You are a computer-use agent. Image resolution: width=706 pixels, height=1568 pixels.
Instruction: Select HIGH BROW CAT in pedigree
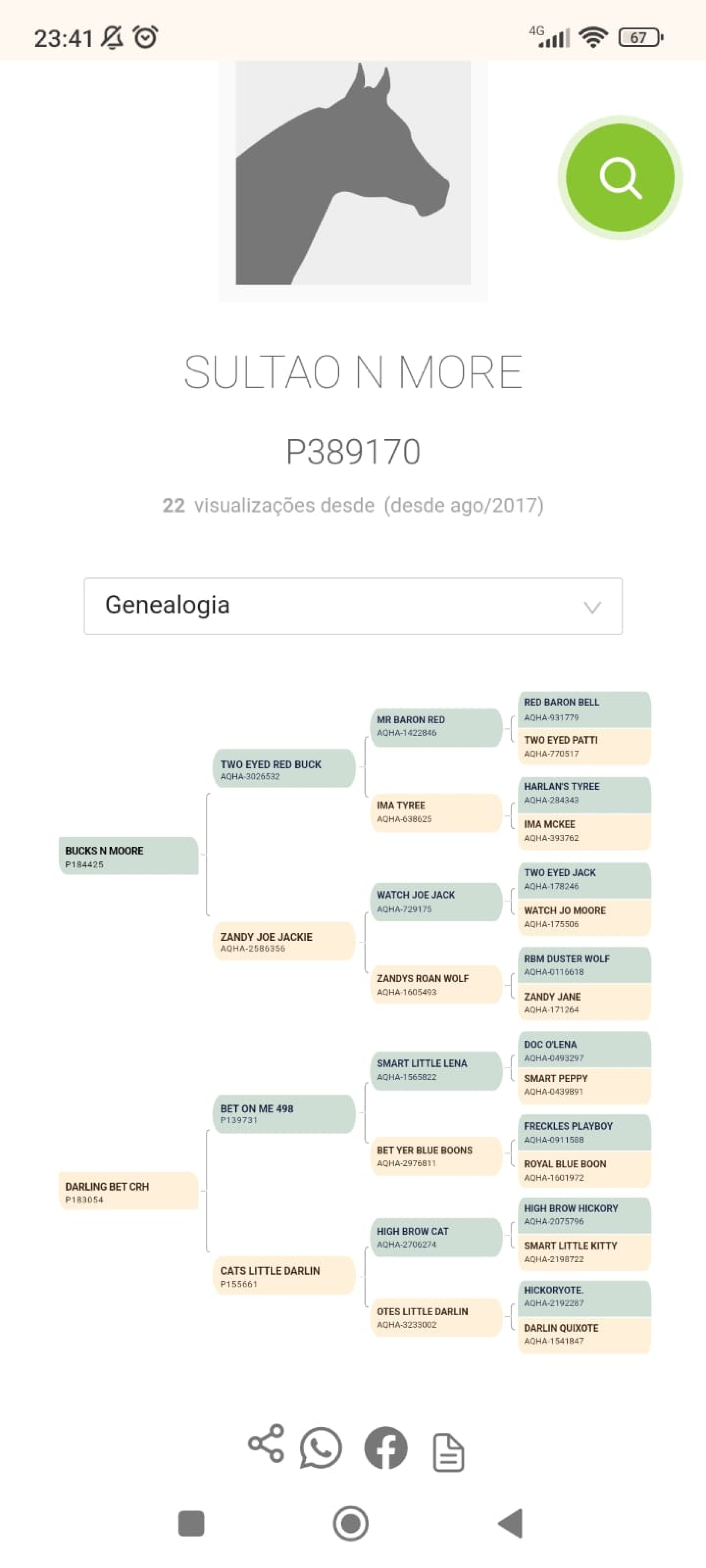click(435, 1237)
